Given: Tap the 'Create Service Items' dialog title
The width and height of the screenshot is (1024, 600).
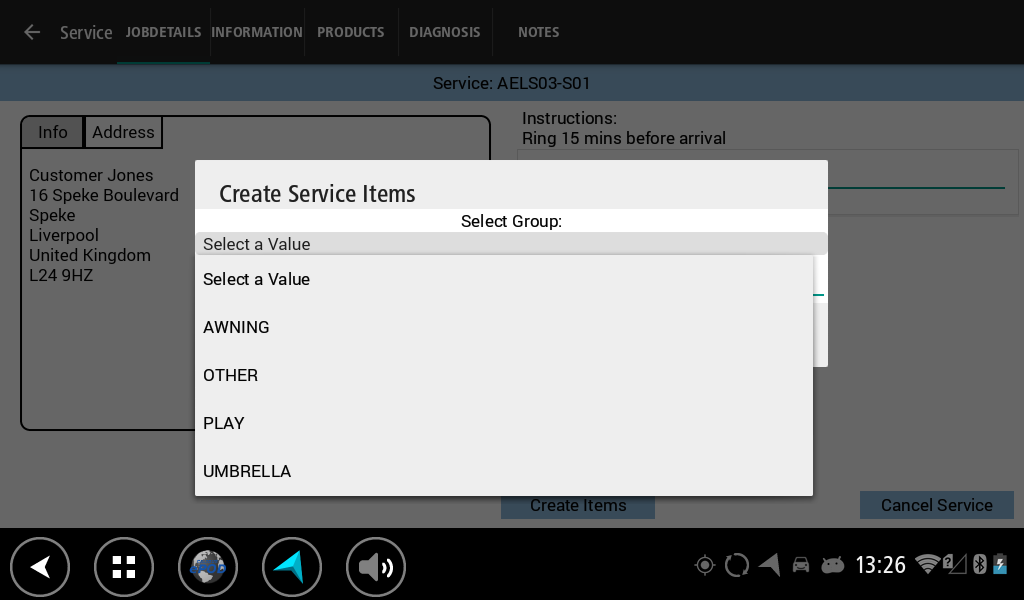Looking at the screenshot, I should [x=317, y=194].
